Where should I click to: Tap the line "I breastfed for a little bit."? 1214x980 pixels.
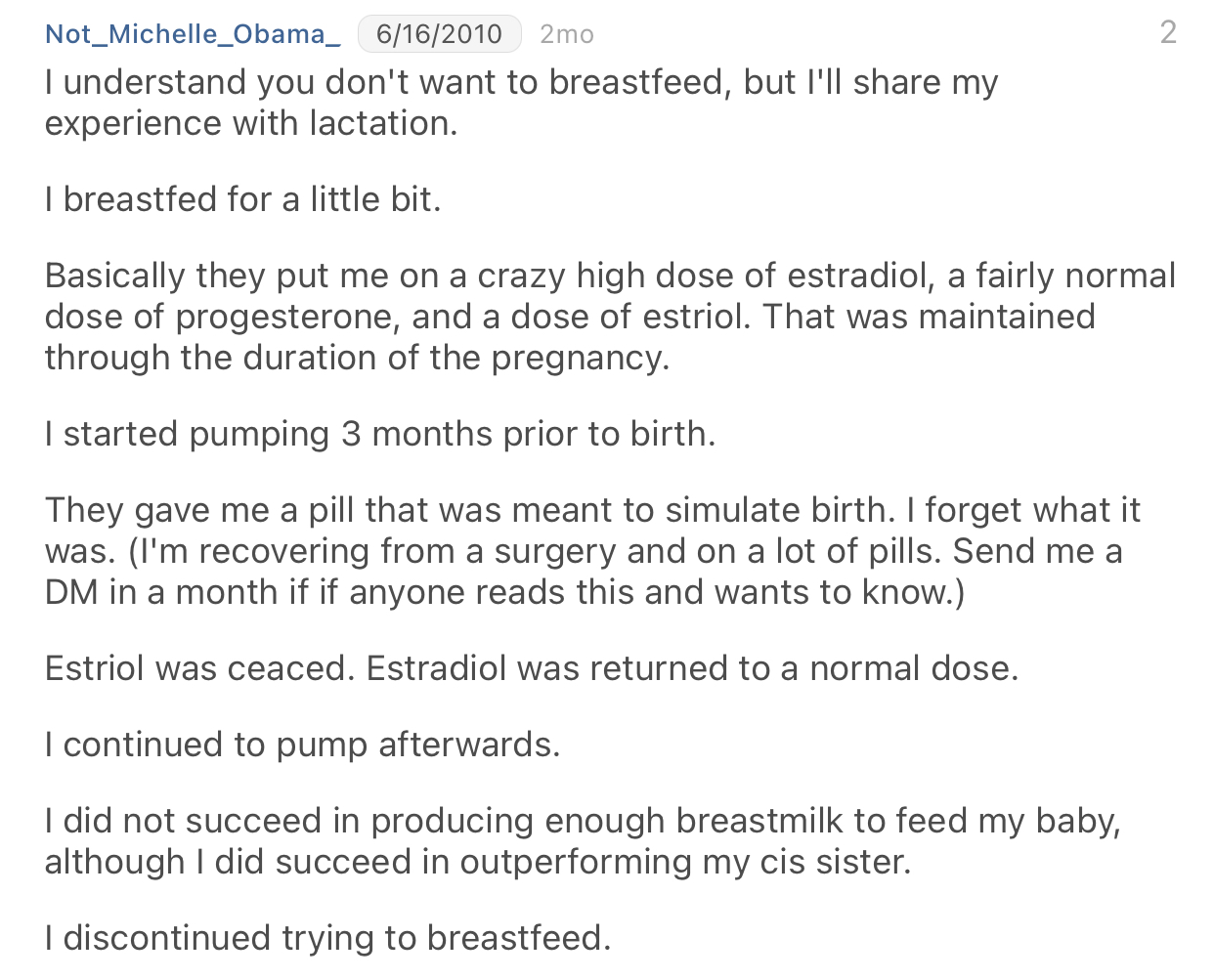(242, 199)
